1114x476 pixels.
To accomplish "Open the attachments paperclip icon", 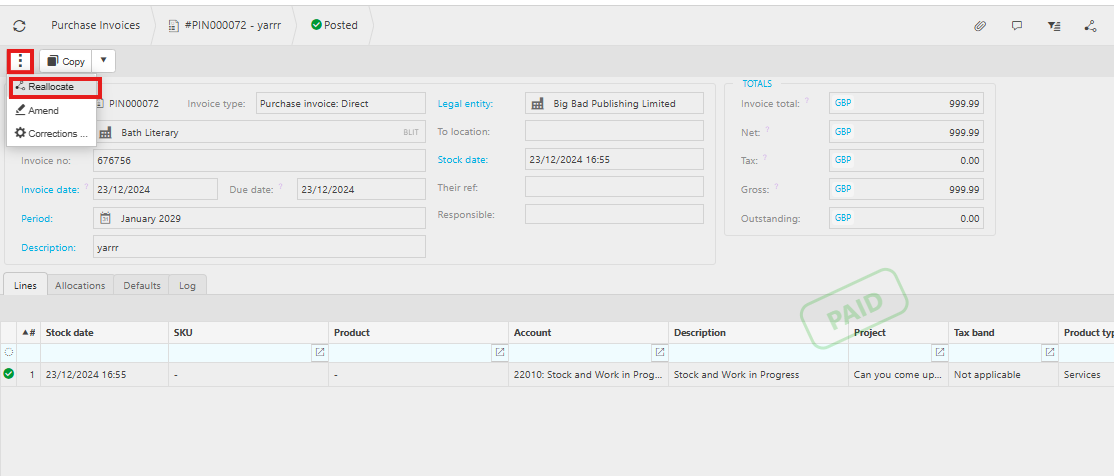I will (x=980, y=26).
